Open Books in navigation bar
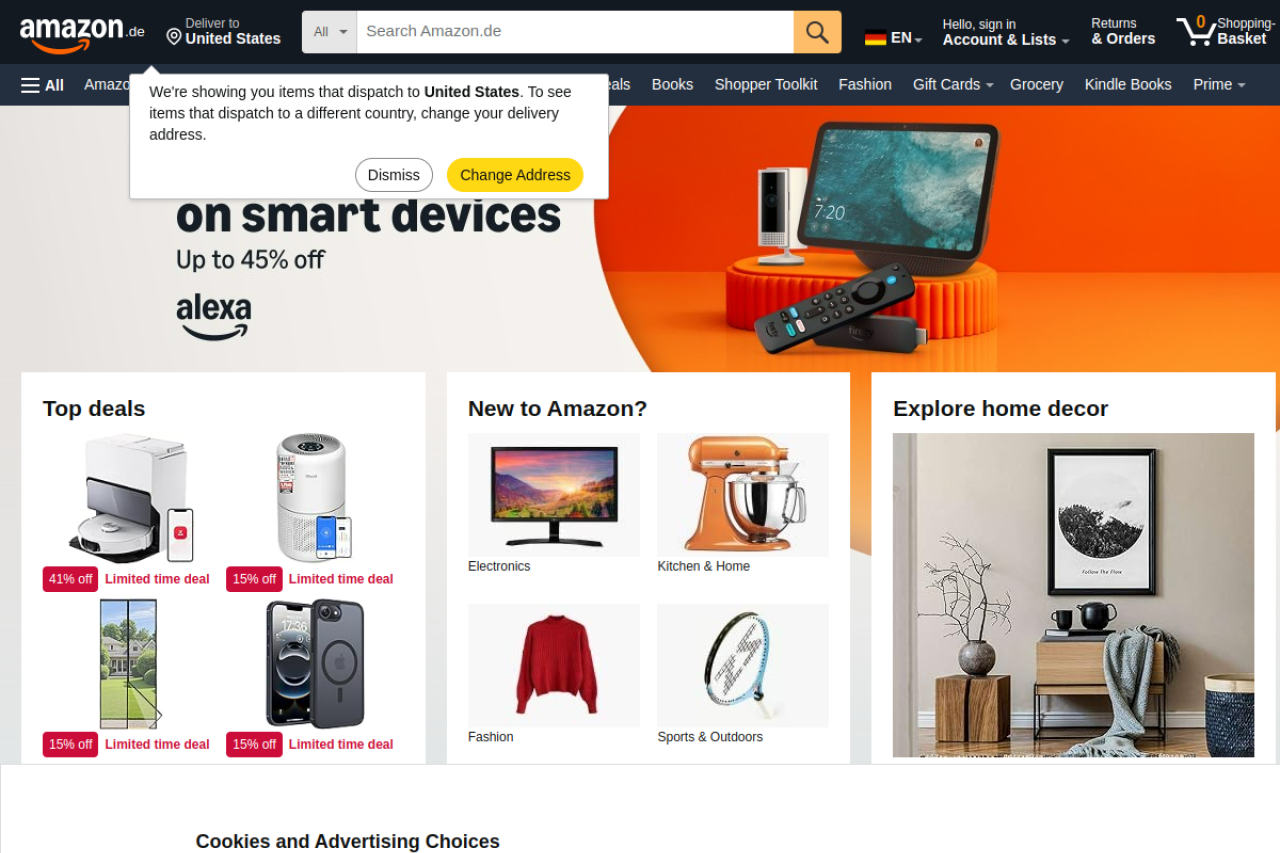1280x853 pixels. coord(672,85)
